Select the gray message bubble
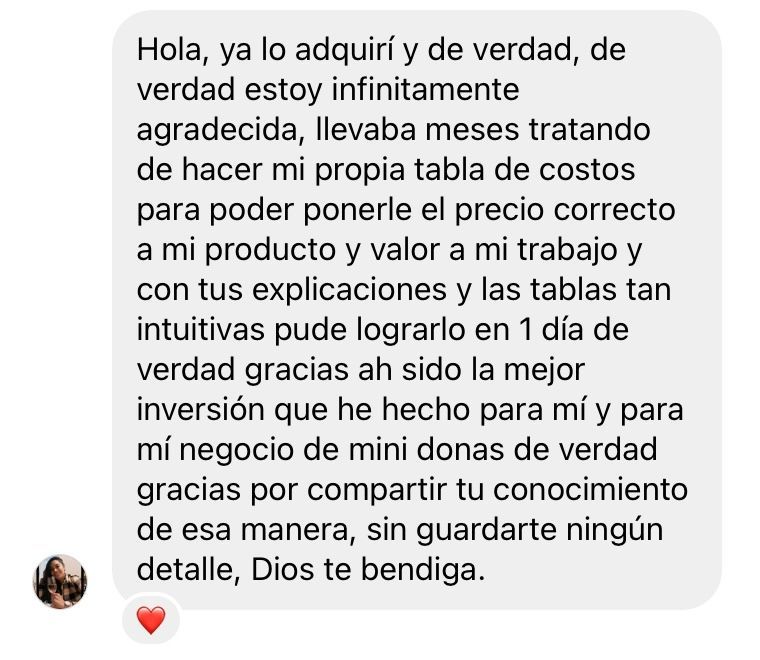760x660 pixels. 416,310
